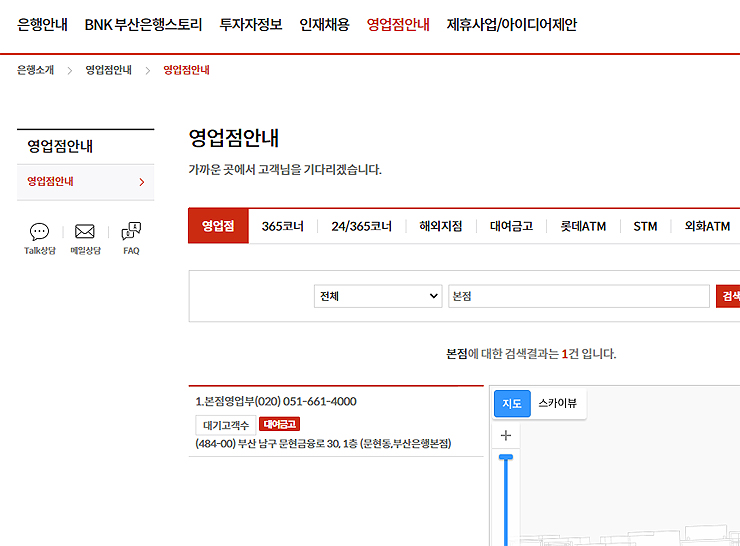Open 제휴사업/아이디어제안 menu
Screen dimensions: 740x546
point(512,25)
